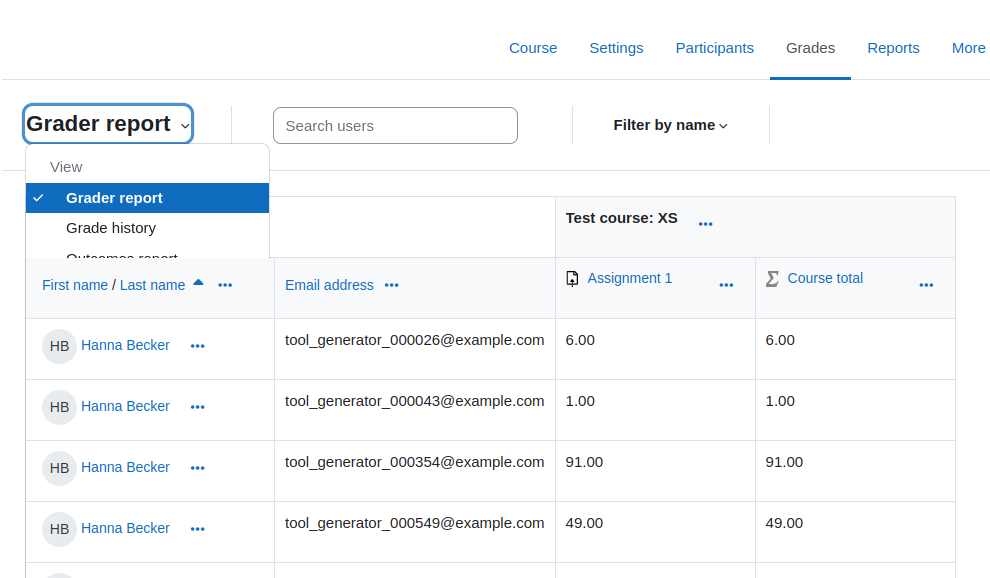Open actions for Hanna Becker tool_generator_000043 row
This screenshot has height=578, width=990.
198,407
